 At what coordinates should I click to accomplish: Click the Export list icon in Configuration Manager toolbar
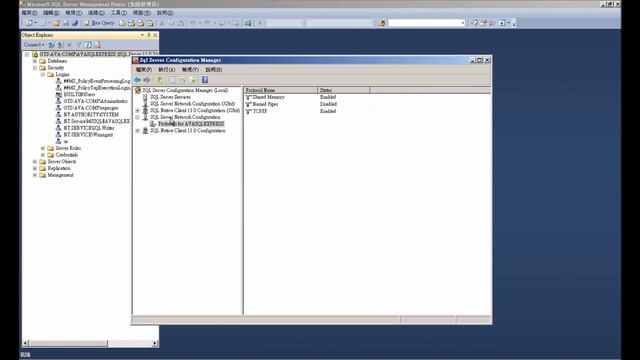coord(193,80)
